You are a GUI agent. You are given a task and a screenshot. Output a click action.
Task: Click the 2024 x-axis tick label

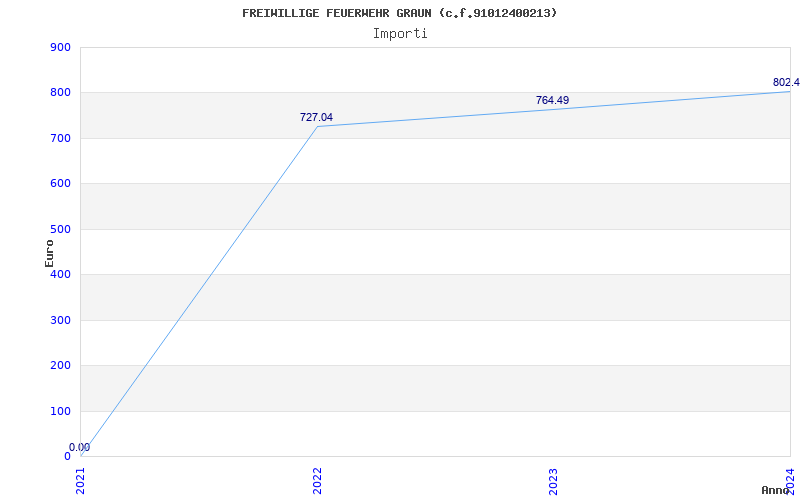tap(789, 480)
